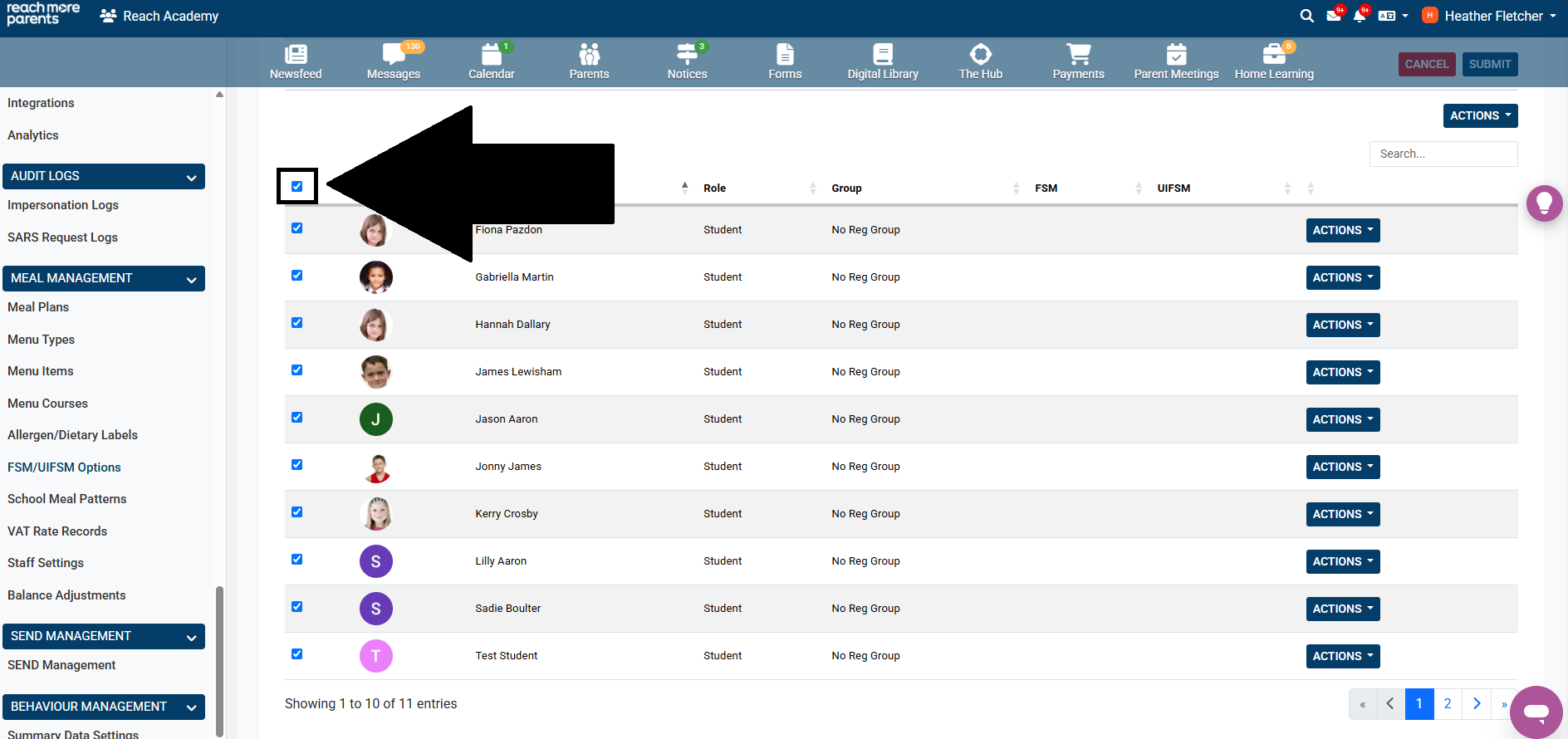1568x739 pixels.
Task: Click the Search input field
Action: click(1443, 154)
